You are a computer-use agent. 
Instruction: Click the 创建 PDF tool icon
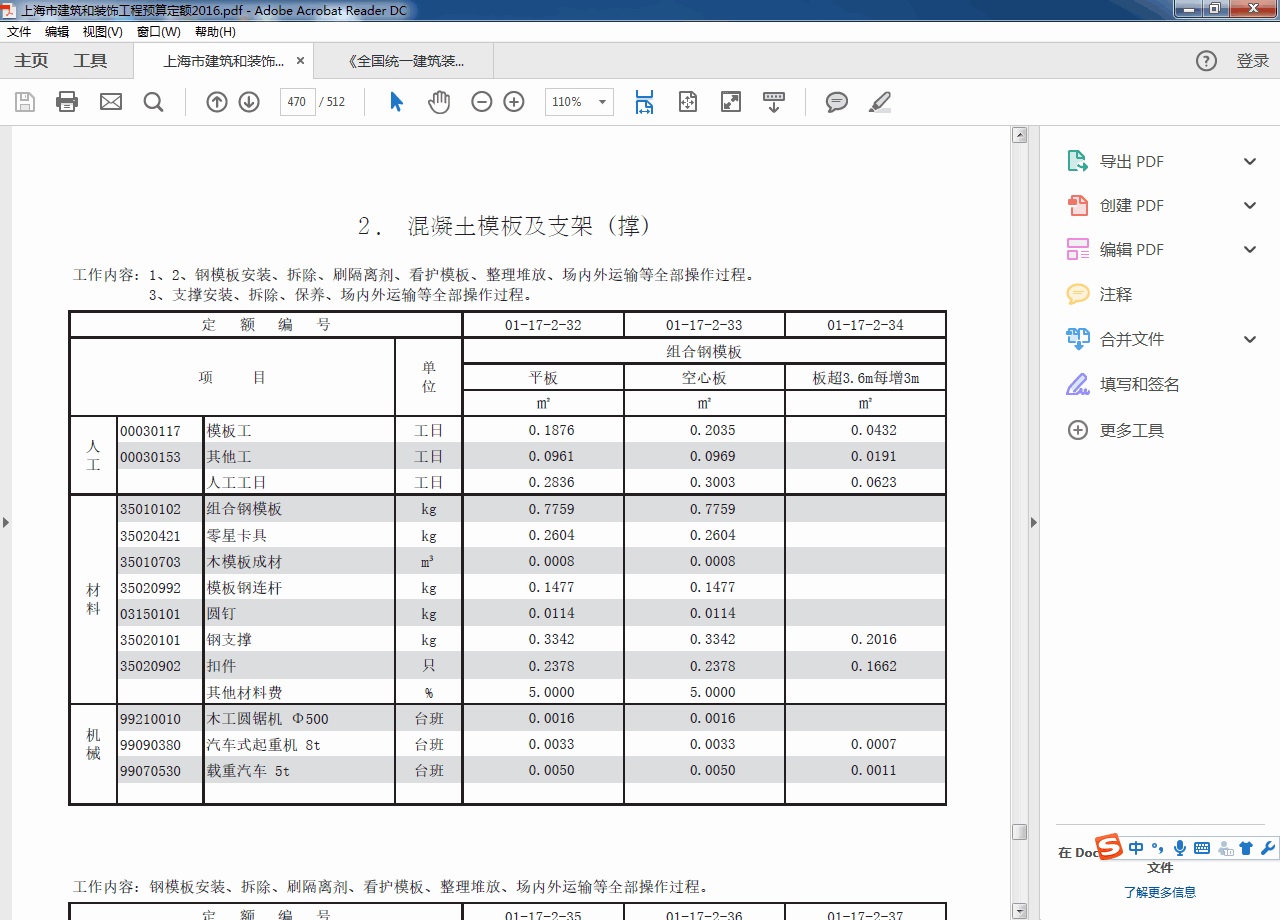coord(1077,205)
